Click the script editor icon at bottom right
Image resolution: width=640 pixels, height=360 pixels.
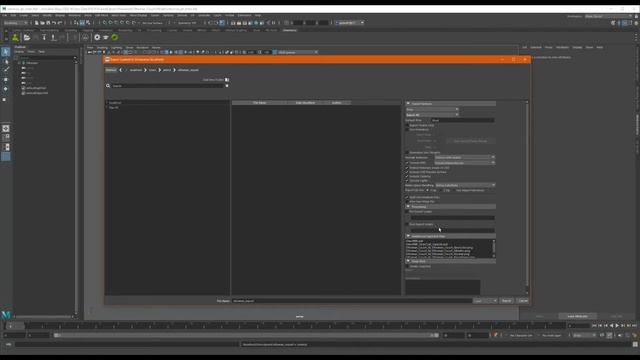click(x=635, y=344)
